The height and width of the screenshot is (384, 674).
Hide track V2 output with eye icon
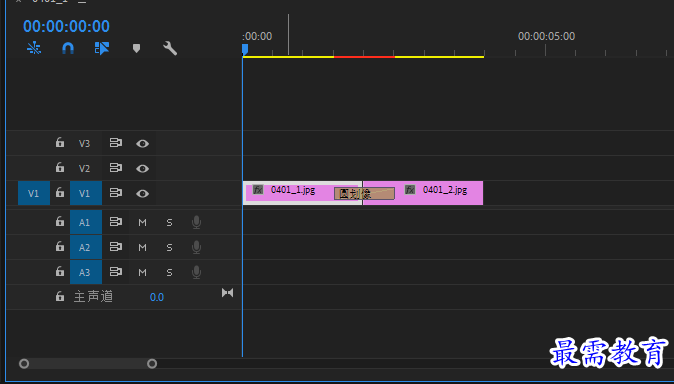point(142,169)
